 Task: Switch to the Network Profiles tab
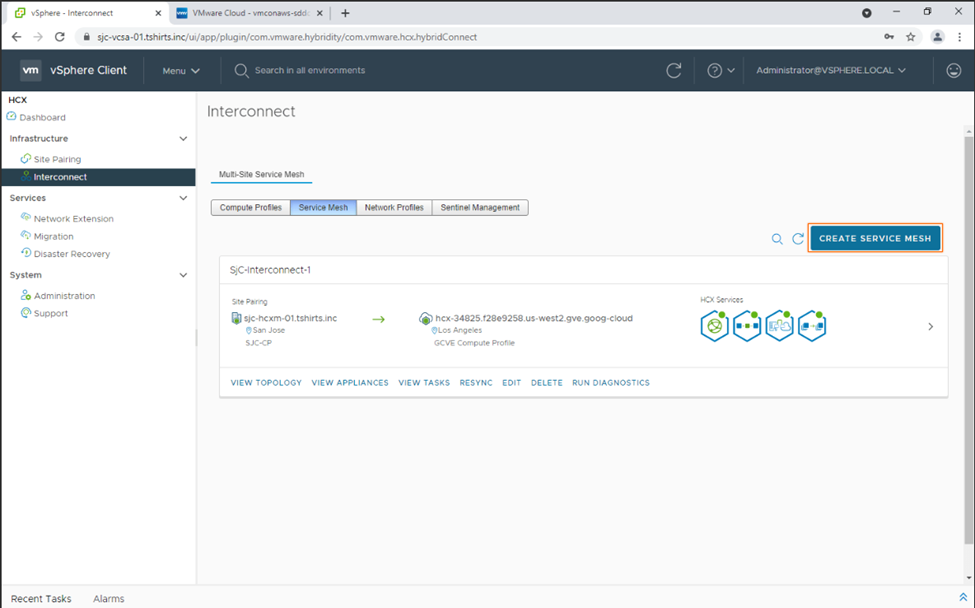(x=394, y=208)
